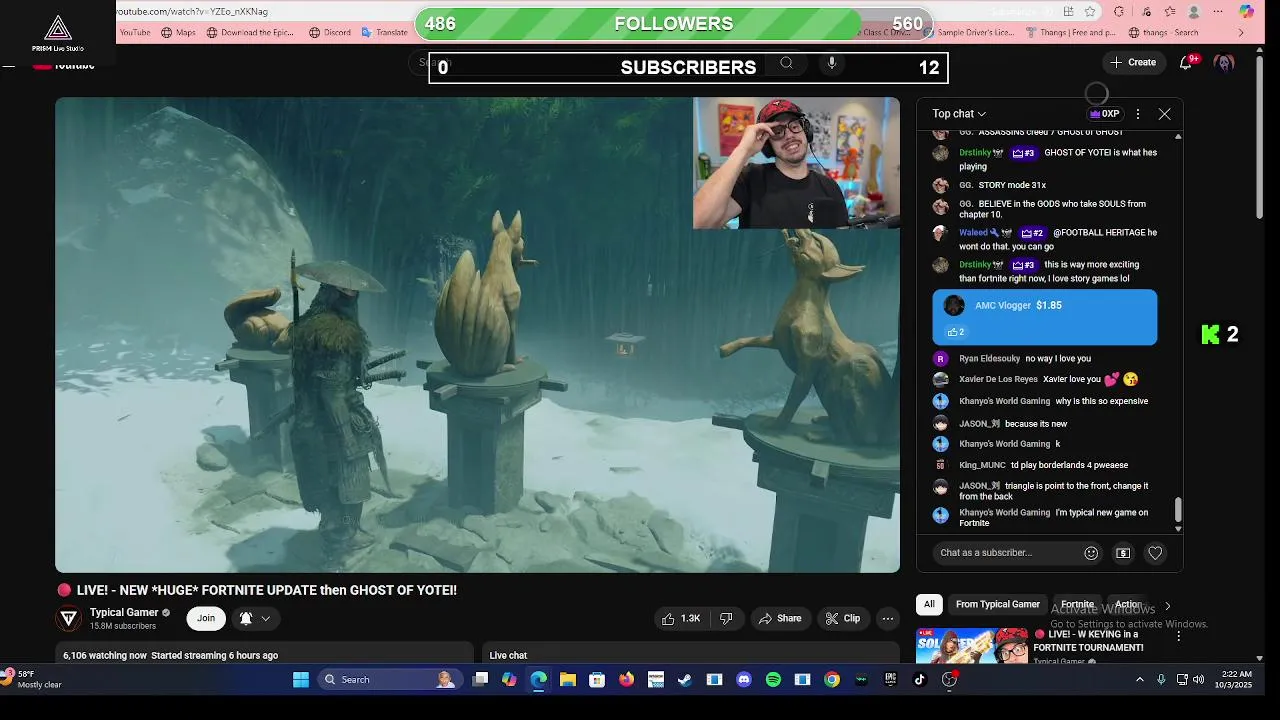
Task: Open the Maps bookmark
Action: (178, 32)
